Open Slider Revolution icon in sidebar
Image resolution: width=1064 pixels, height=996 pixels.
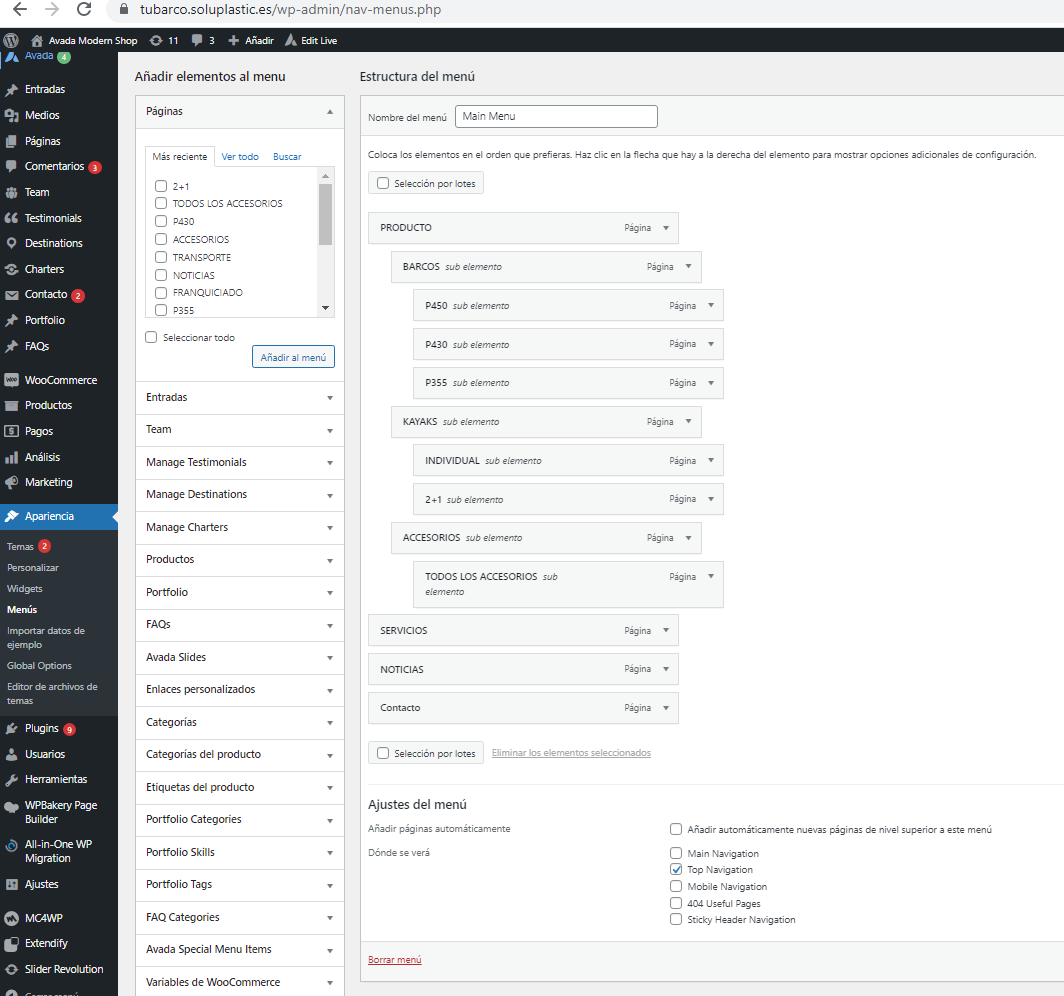pyautogui.click(x=12, y=970)
